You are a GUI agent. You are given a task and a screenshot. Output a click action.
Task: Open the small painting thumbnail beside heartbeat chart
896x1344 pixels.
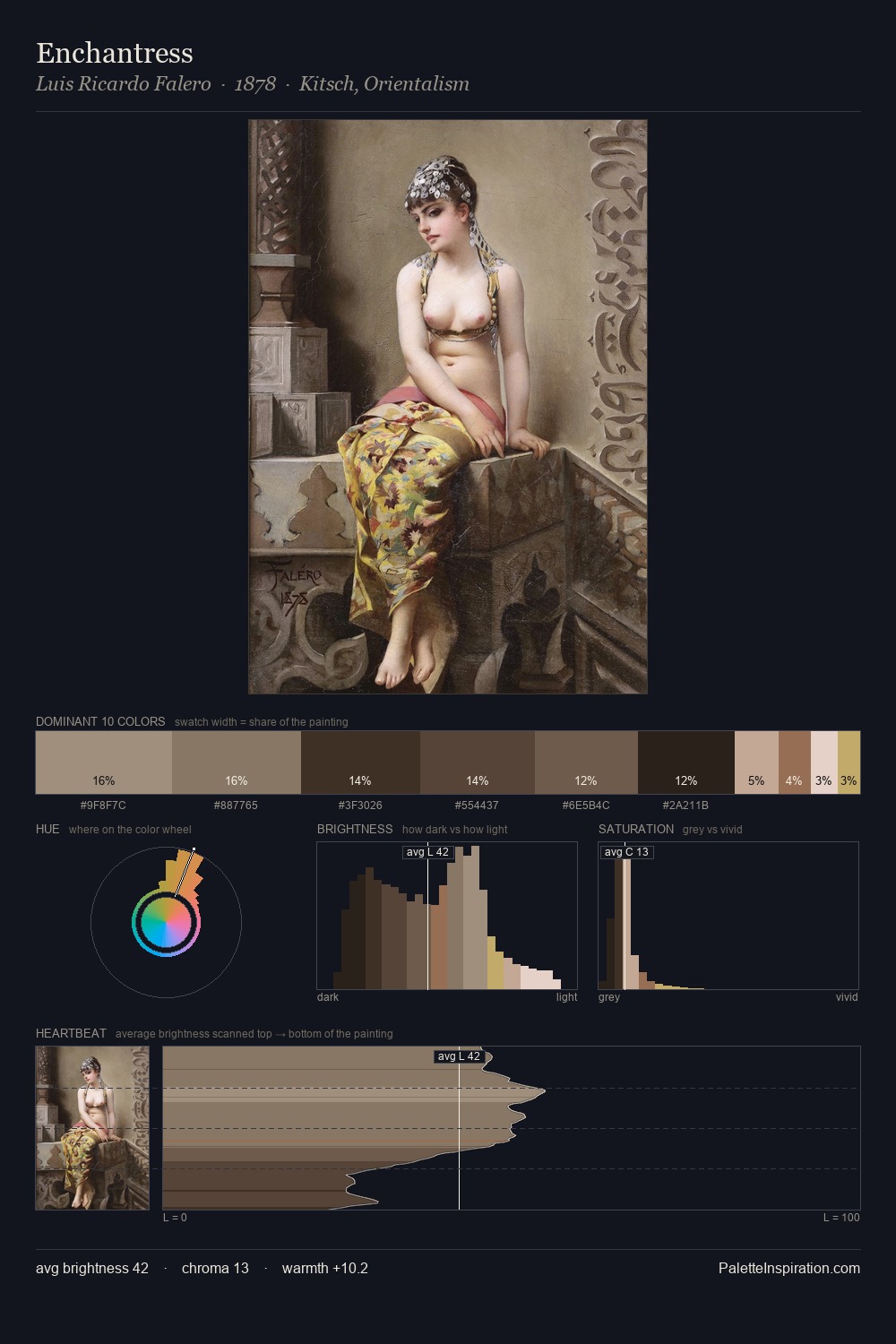(x=92, y=1128)
